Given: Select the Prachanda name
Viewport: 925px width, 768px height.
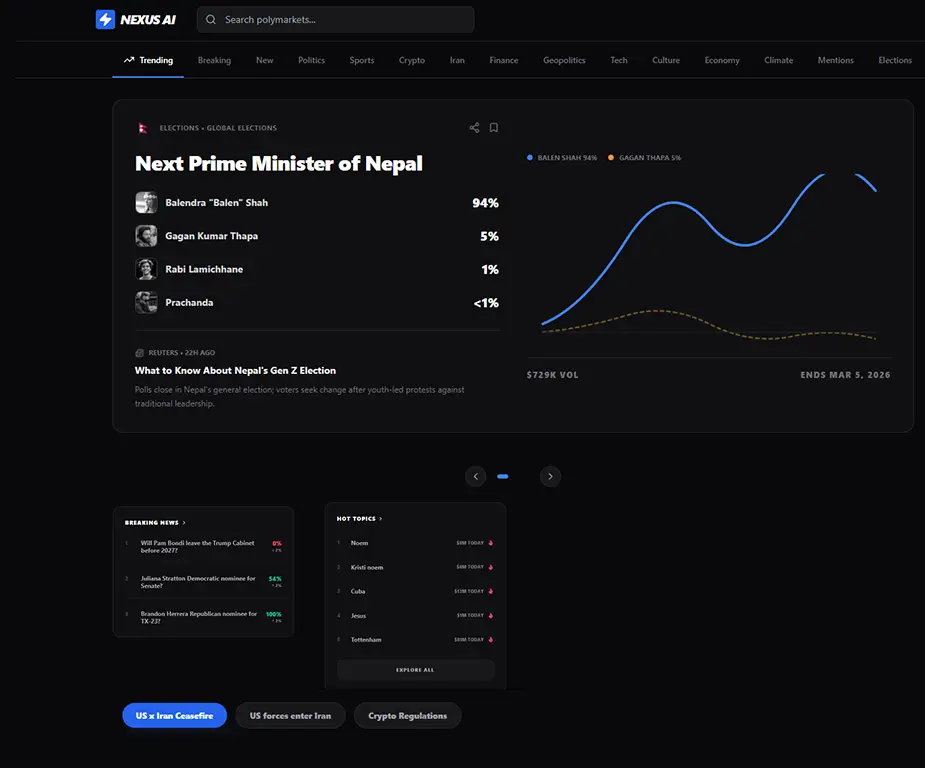Looking at the screenshot, I should [189, 303].
